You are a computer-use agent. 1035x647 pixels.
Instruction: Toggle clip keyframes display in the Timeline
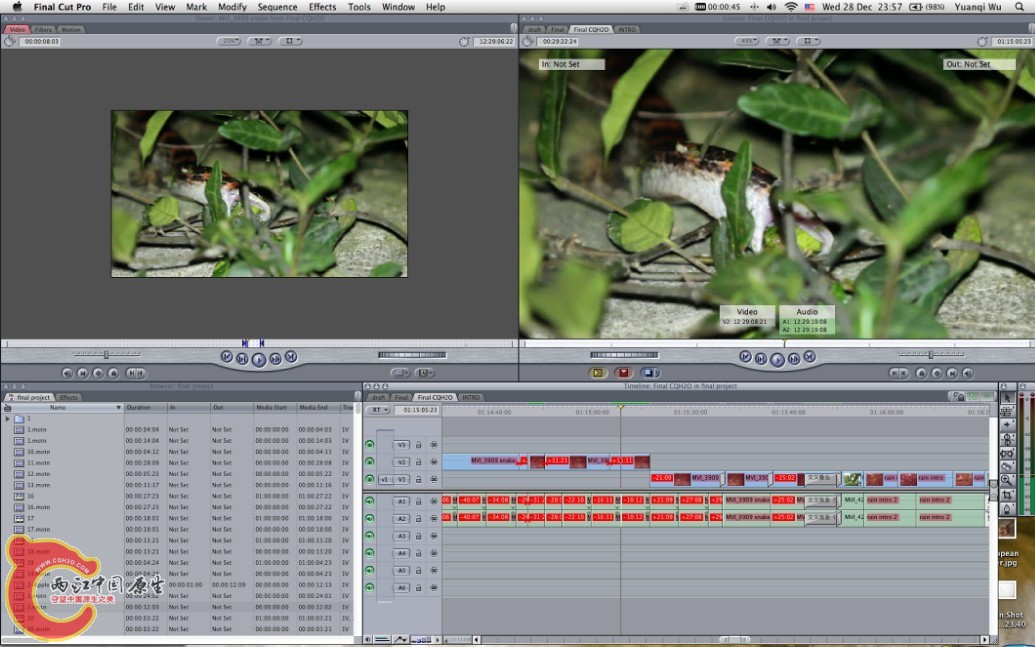(382, 640)
